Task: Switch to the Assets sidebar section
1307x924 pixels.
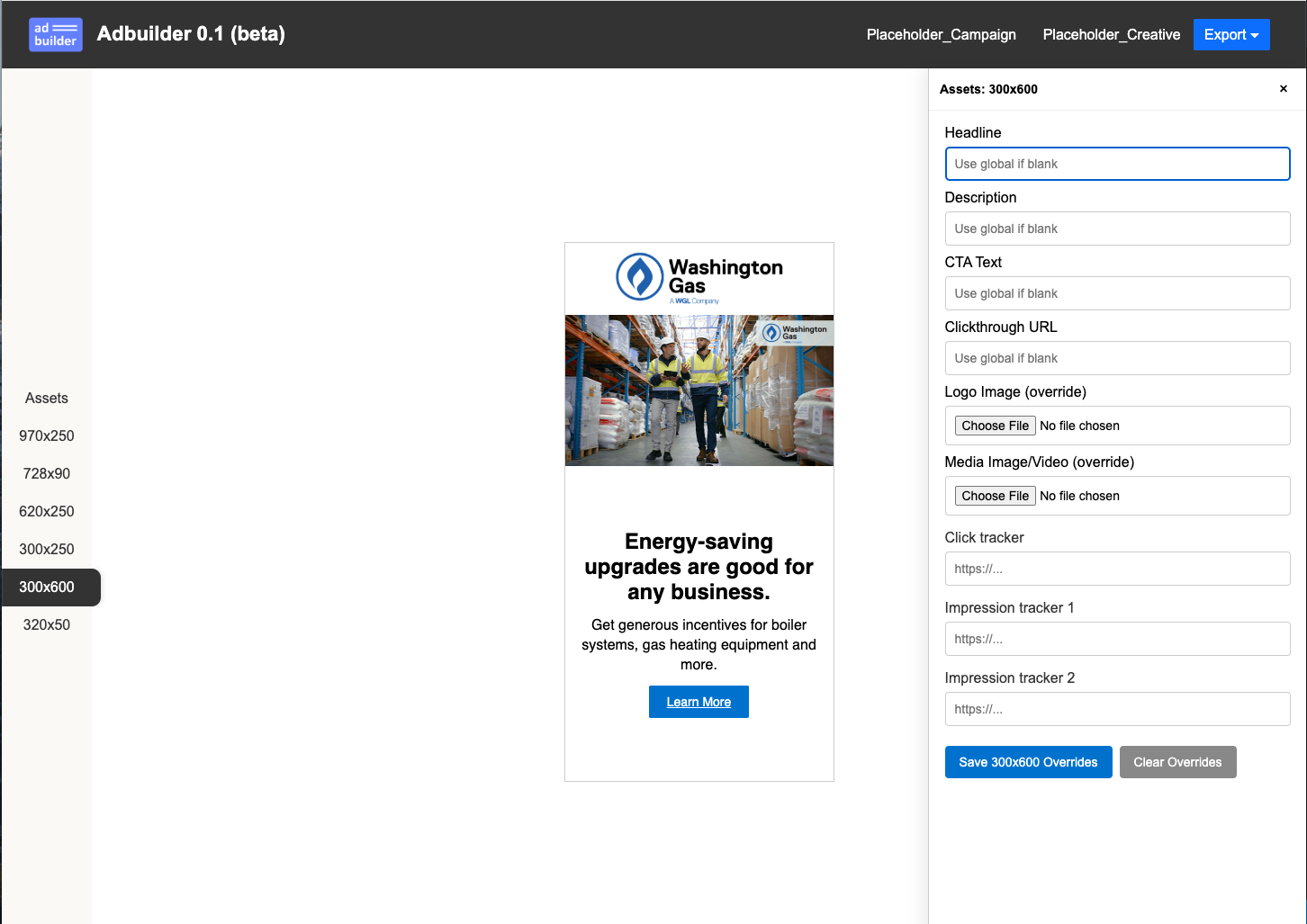Action: pos(46,398)
